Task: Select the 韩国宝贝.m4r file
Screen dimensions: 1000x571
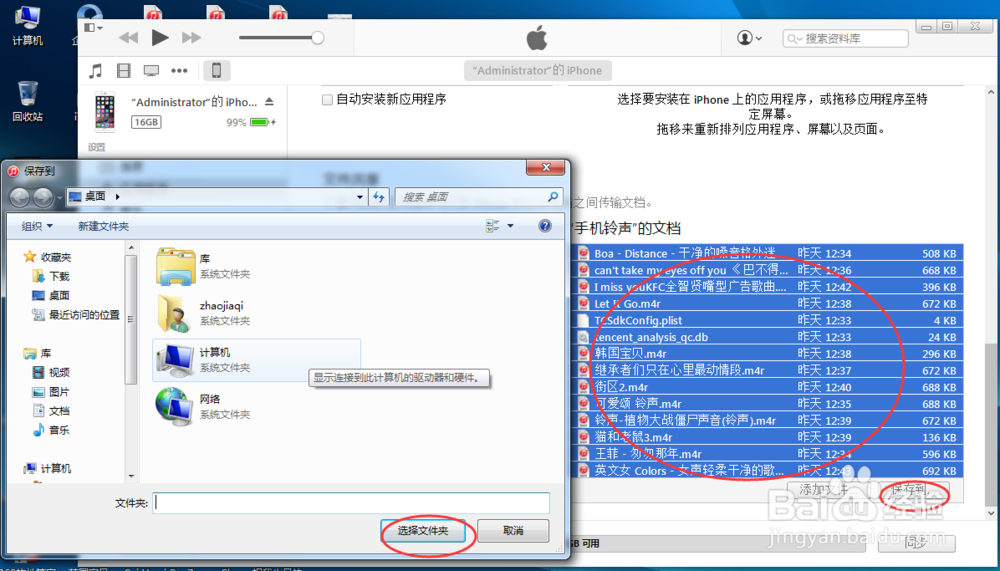Action: point(770,353)
